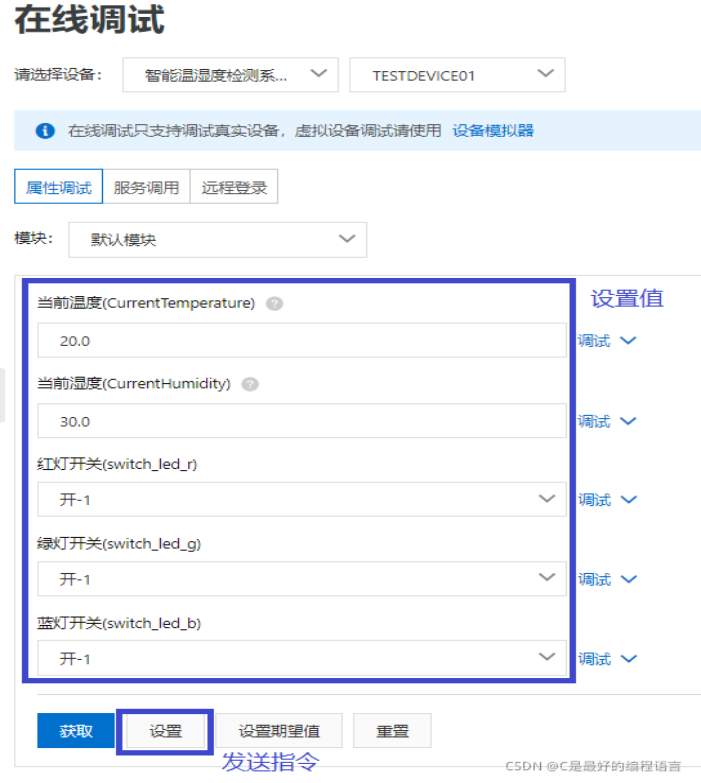The height and width of the screenshot is (783, 701).
Task: Click the 红灯开关(switch_led_r) label text
Action: click(117, 464)
